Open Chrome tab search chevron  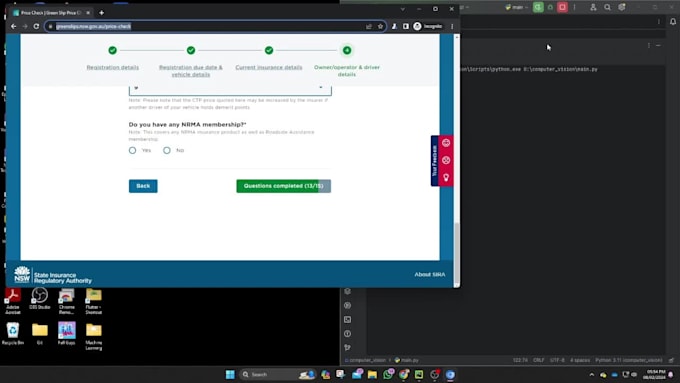click(402, 9)
